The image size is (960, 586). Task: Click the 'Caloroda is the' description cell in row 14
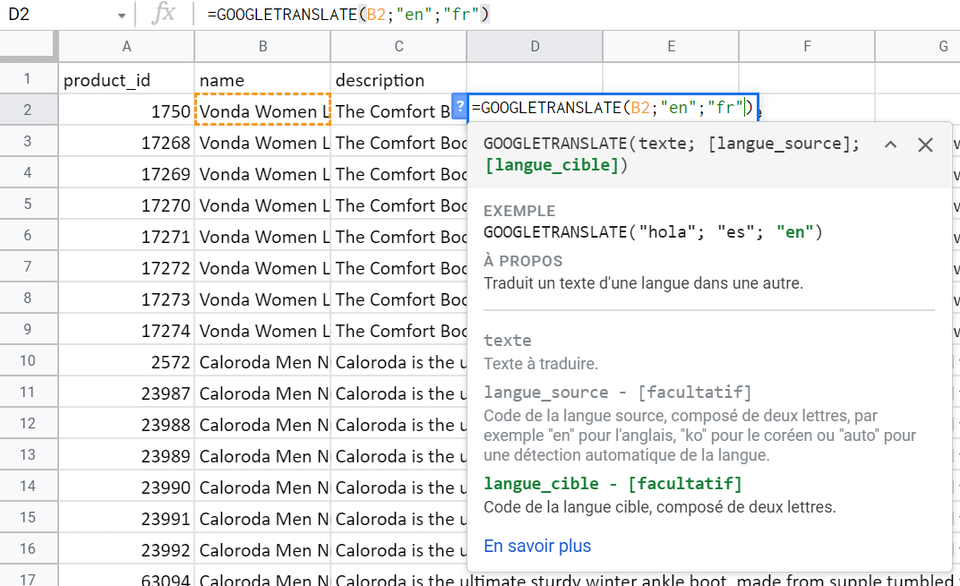(x=399, y=486)
